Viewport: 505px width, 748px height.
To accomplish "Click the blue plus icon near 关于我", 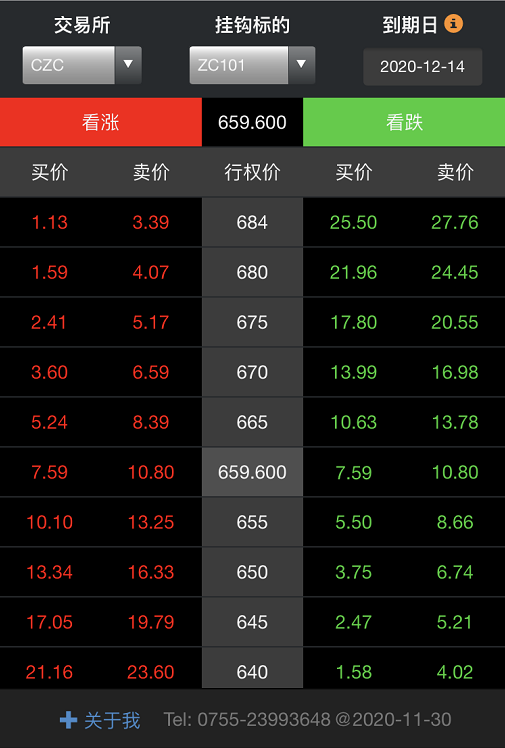I will (x=68, y=720).
